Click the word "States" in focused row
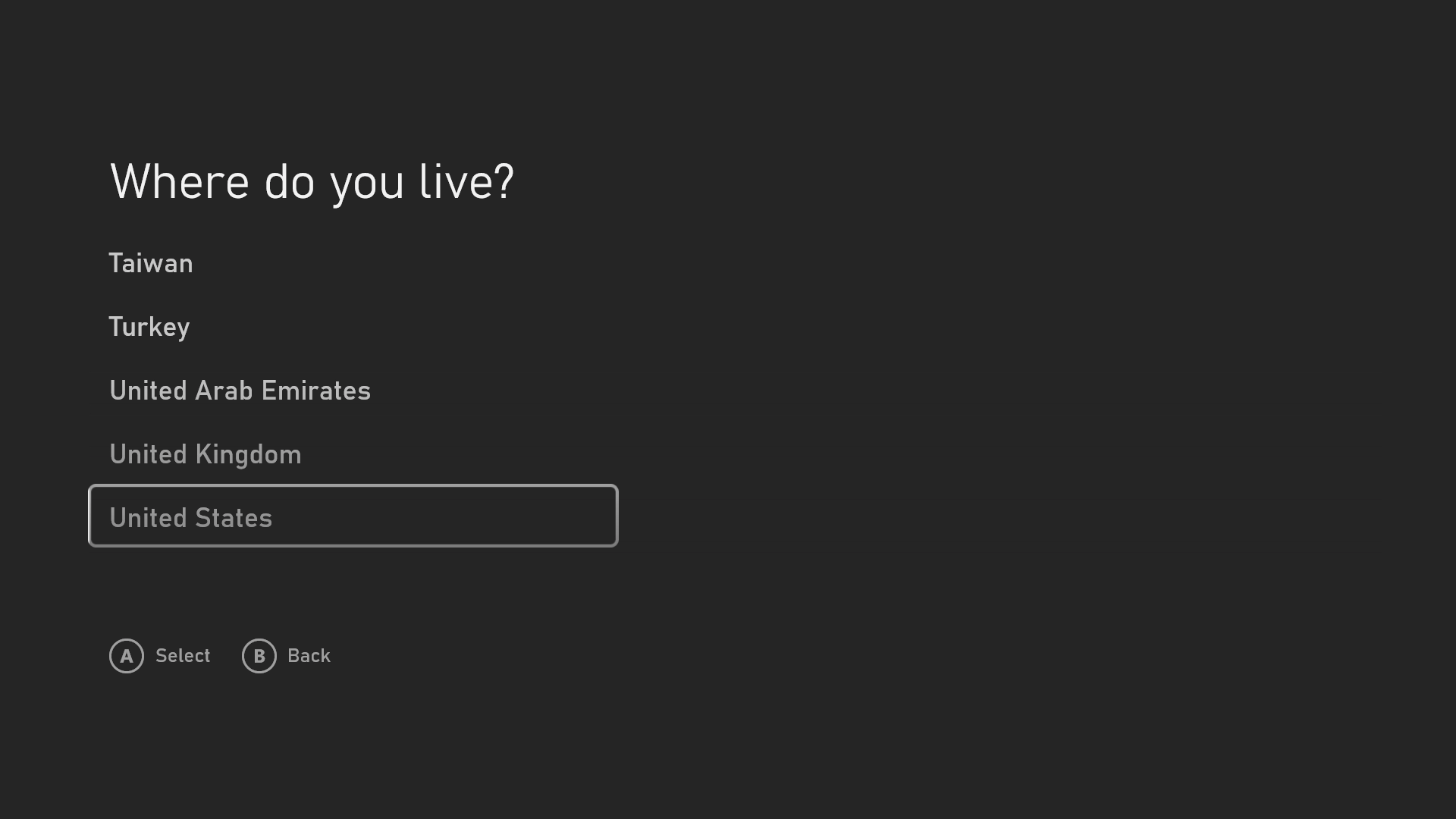 (x=233, y=518)
